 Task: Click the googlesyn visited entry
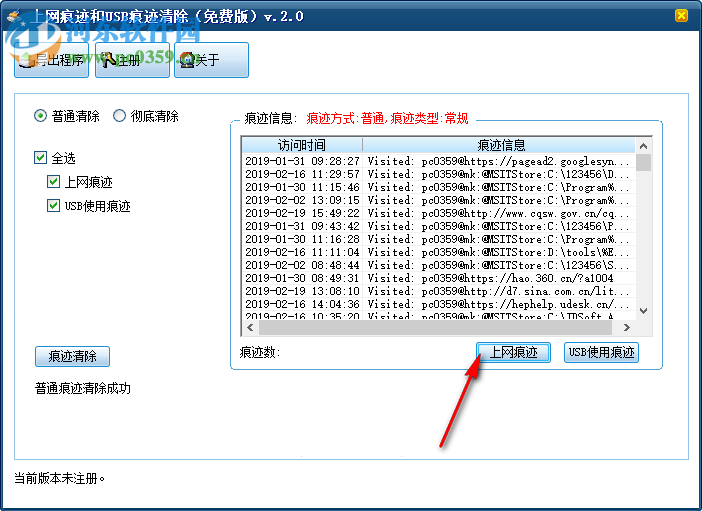[438, 161]
